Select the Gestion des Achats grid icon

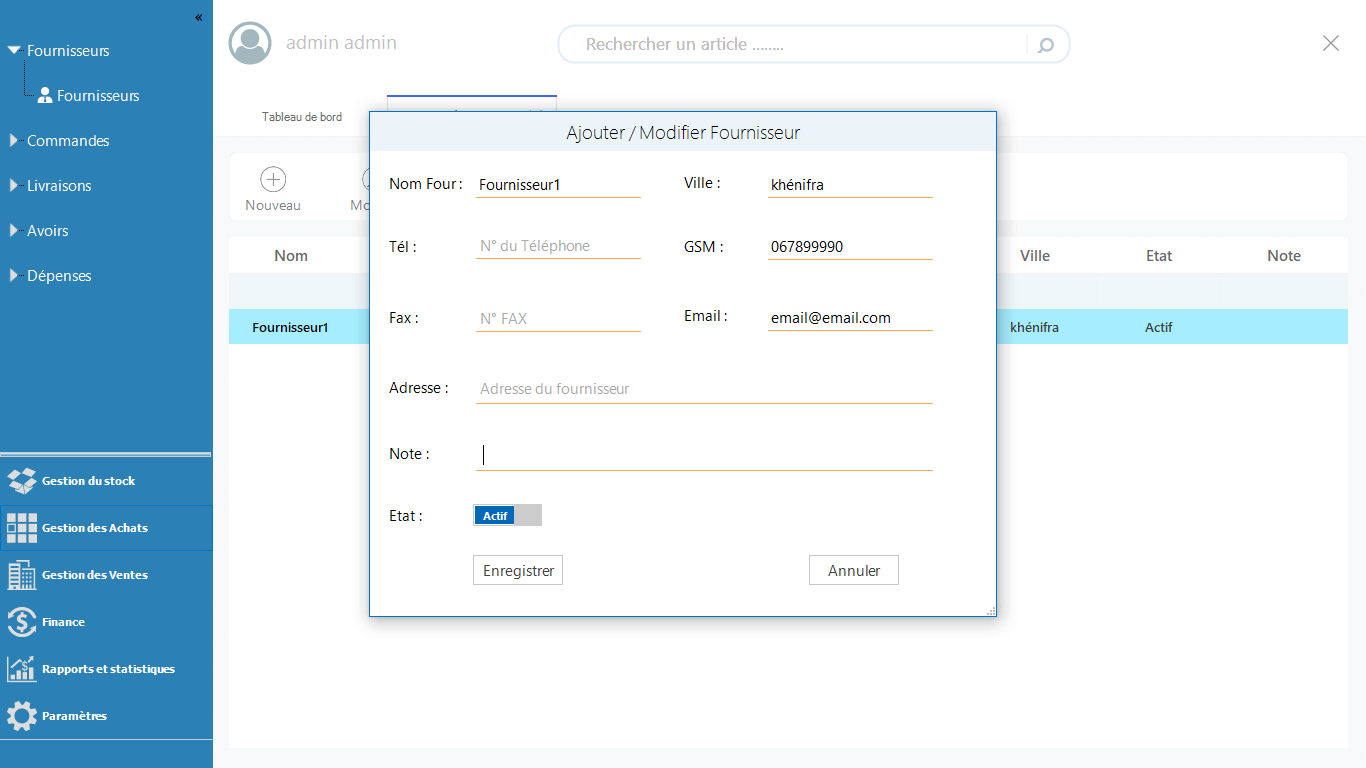pos(22,528)
